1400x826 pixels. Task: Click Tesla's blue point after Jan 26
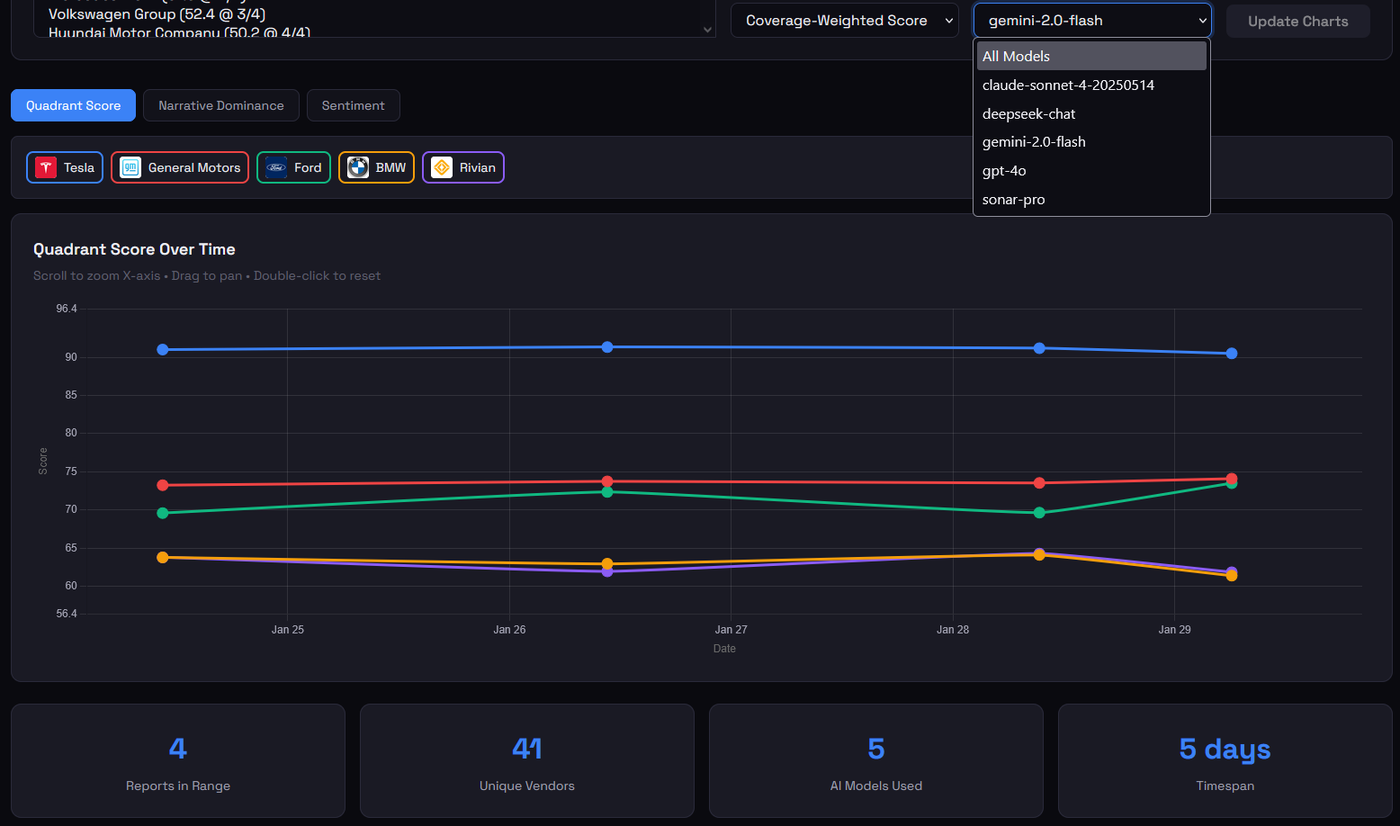pos(607,347)
